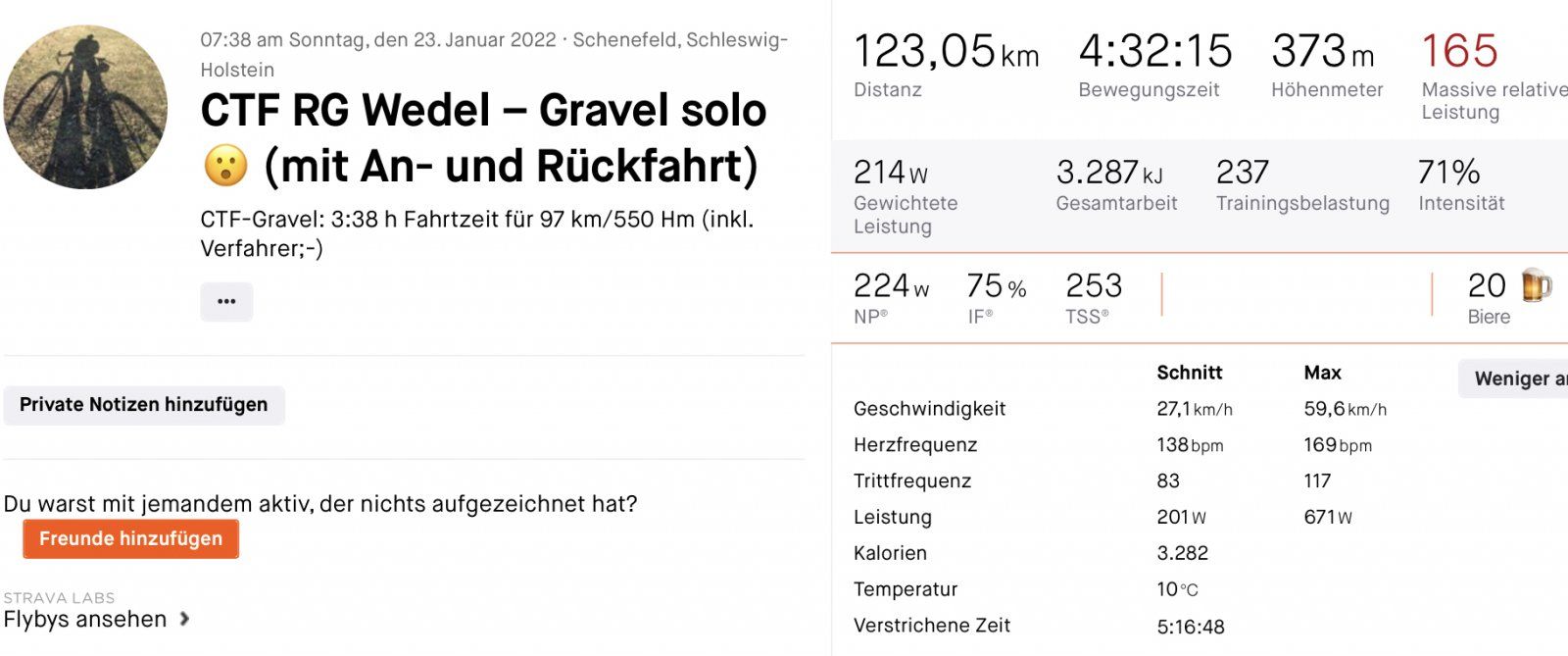The image size is (1568, 656).
Task: Click the Flybys ansehen chevron arrow
Action: (184, 619)
